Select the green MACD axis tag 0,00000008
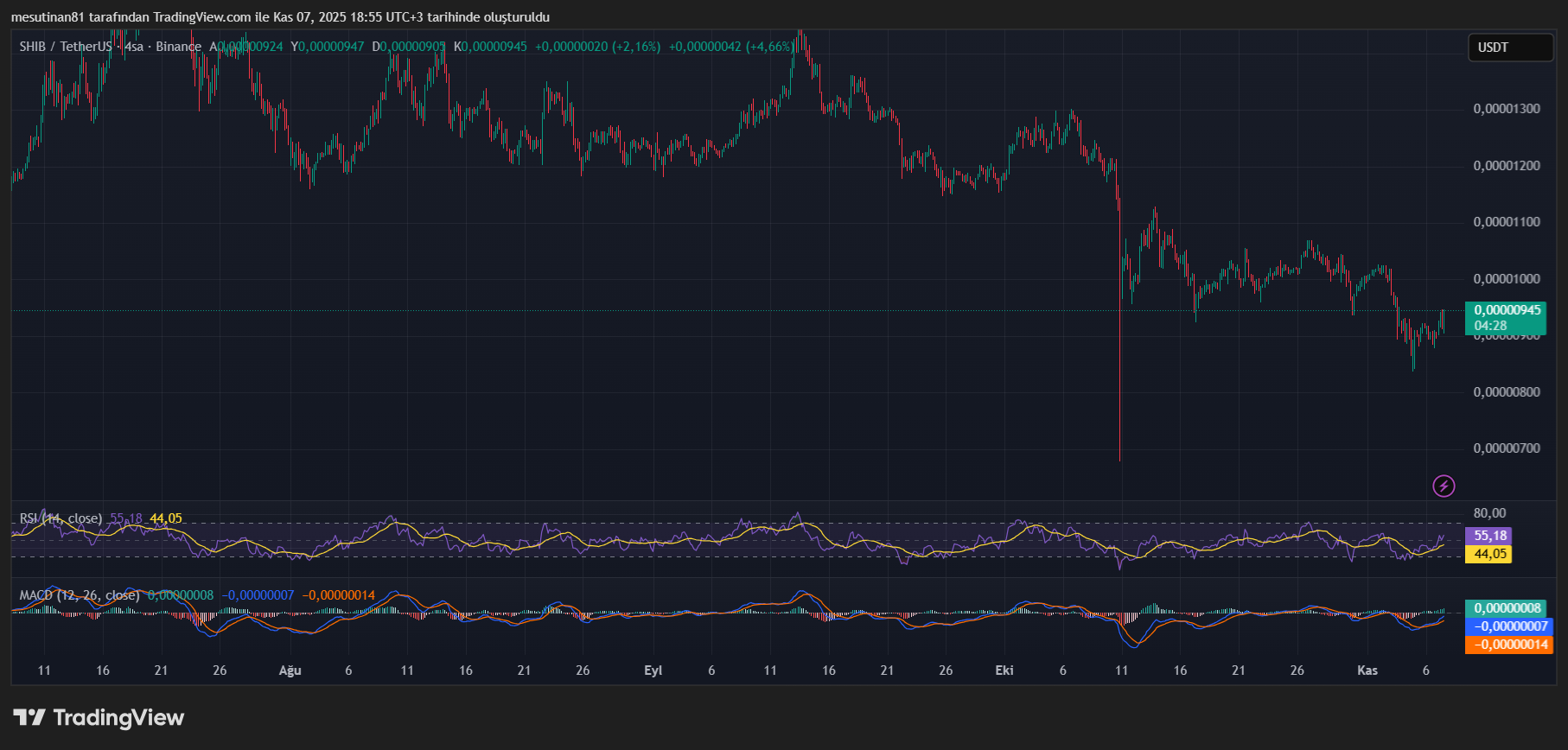 [1507, 608]
